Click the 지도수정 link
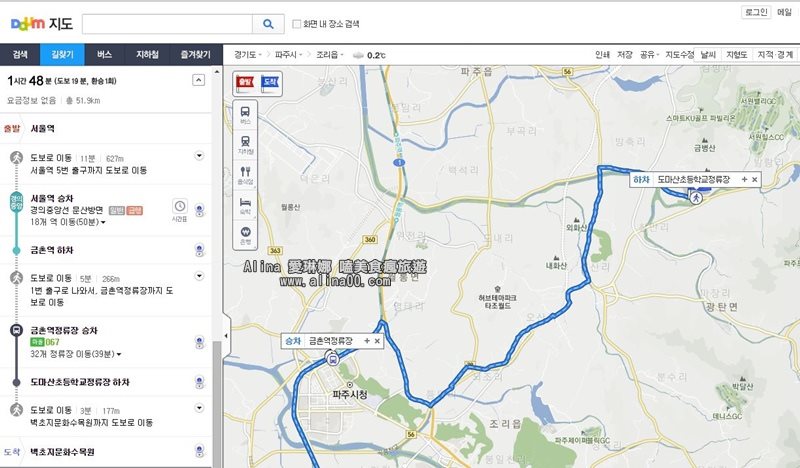The height and width of the screenshot is (468, 800). pyautogui.click(x=679, y=55)
